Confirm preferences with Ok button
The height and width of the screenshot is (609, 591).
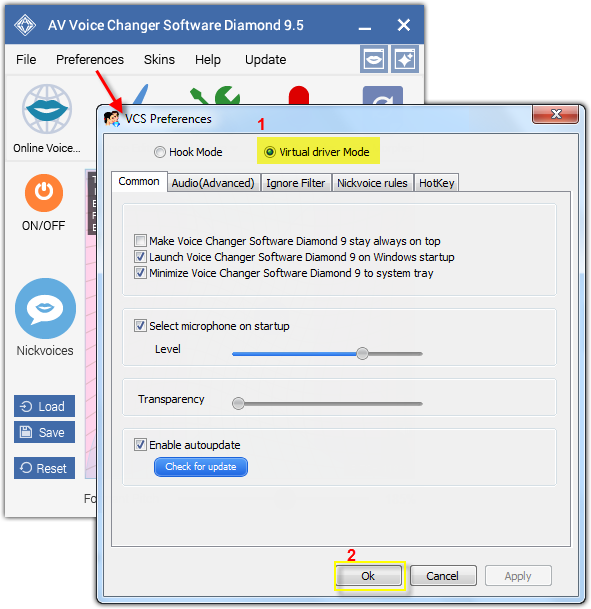coord(368,576)
